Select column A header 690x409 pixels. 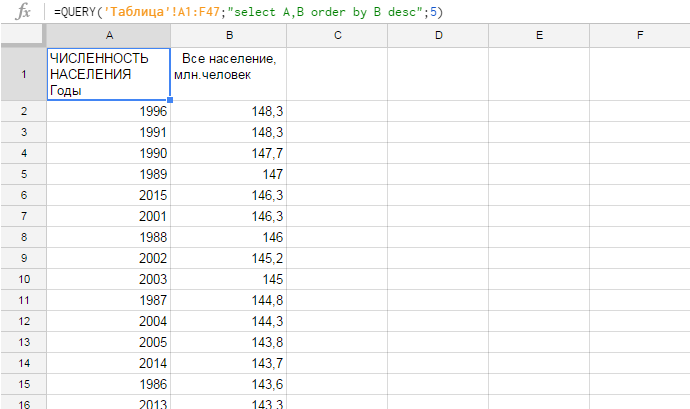click(x=109, y=36)
